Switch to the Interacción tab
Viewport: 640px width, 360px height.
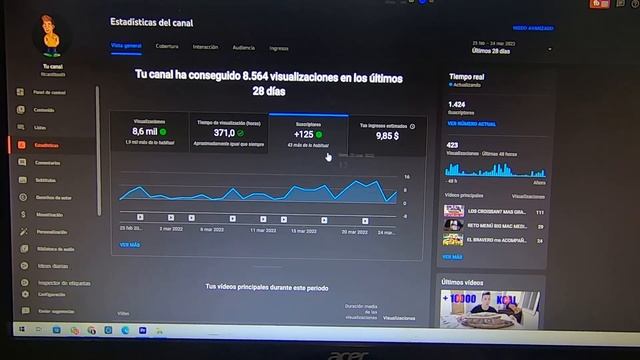[x=205, y=47]
